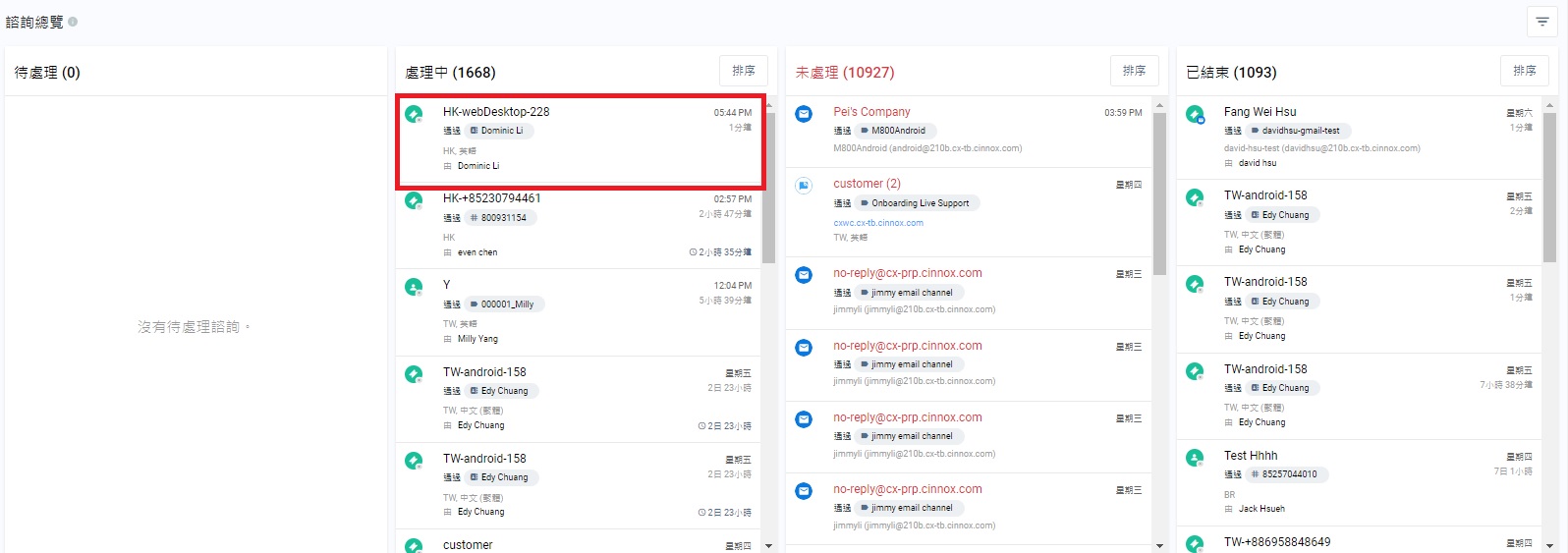1568x553 pixels.
Task: Click the Pei's Company email icon
Action: (x=804, y=114)
